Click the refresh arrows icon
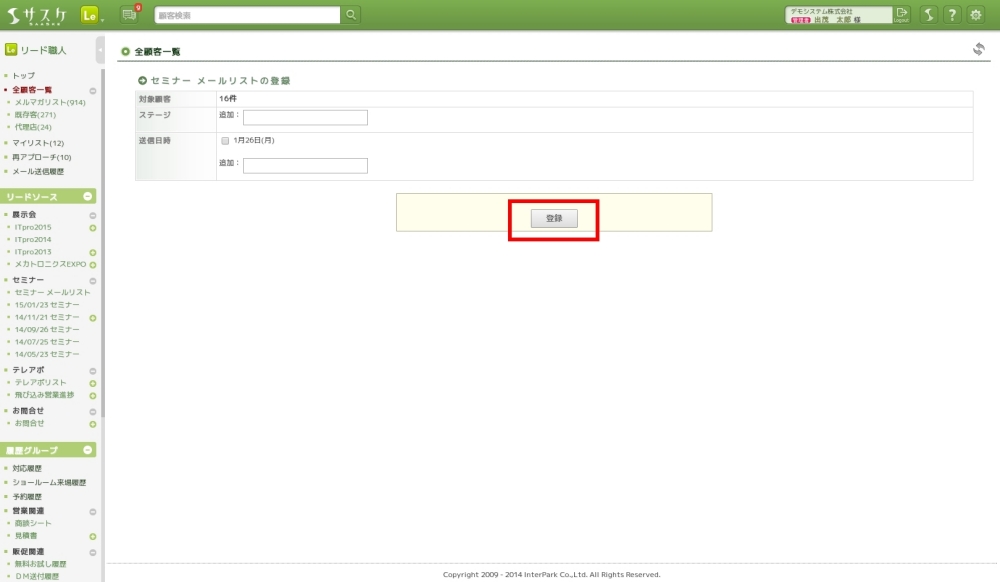Viewport: 1000px width, 582px height. 978,49
